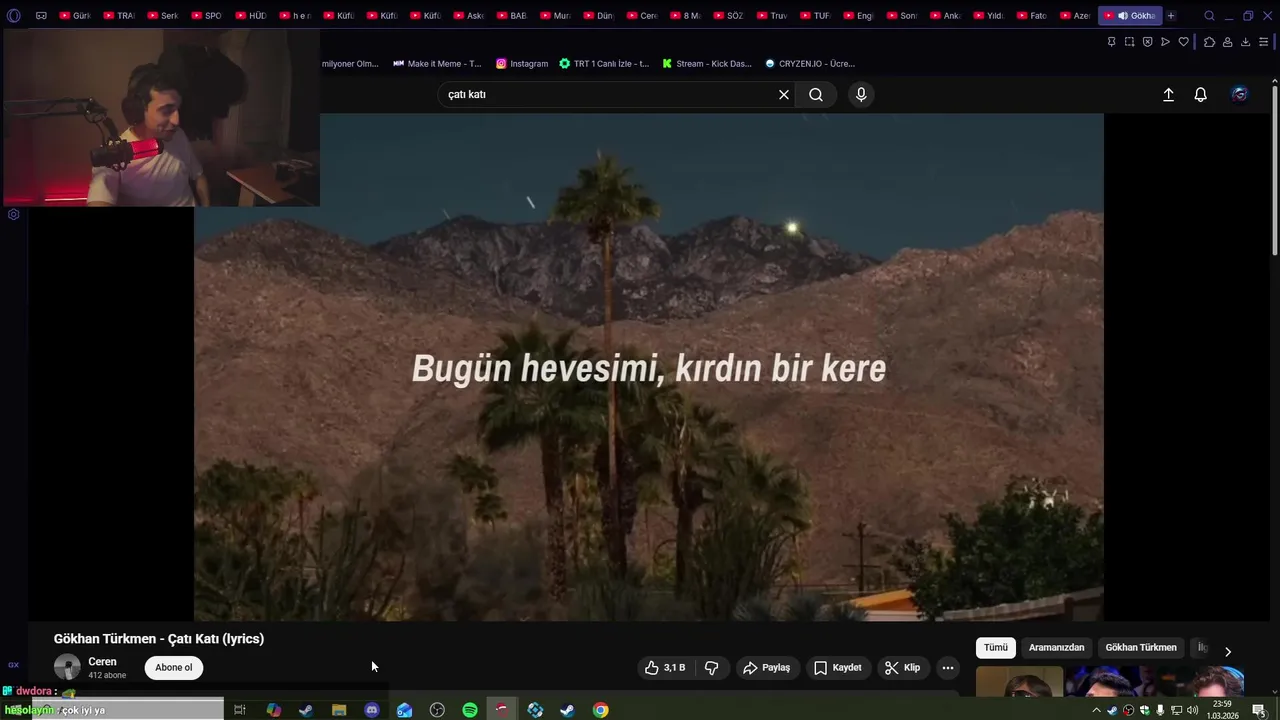The height and width of the screenshot is (720, 1280).
Task: Open Opera downloads icon
Action: (x=1245, y=42)
